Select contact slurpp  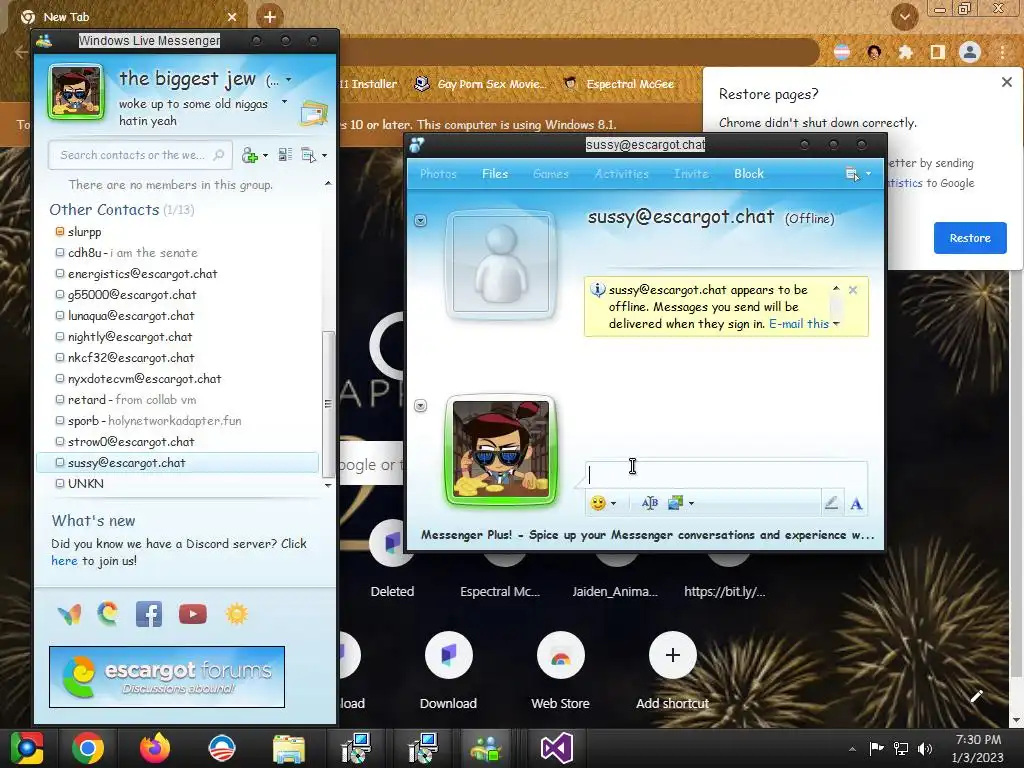coord(84,232)
